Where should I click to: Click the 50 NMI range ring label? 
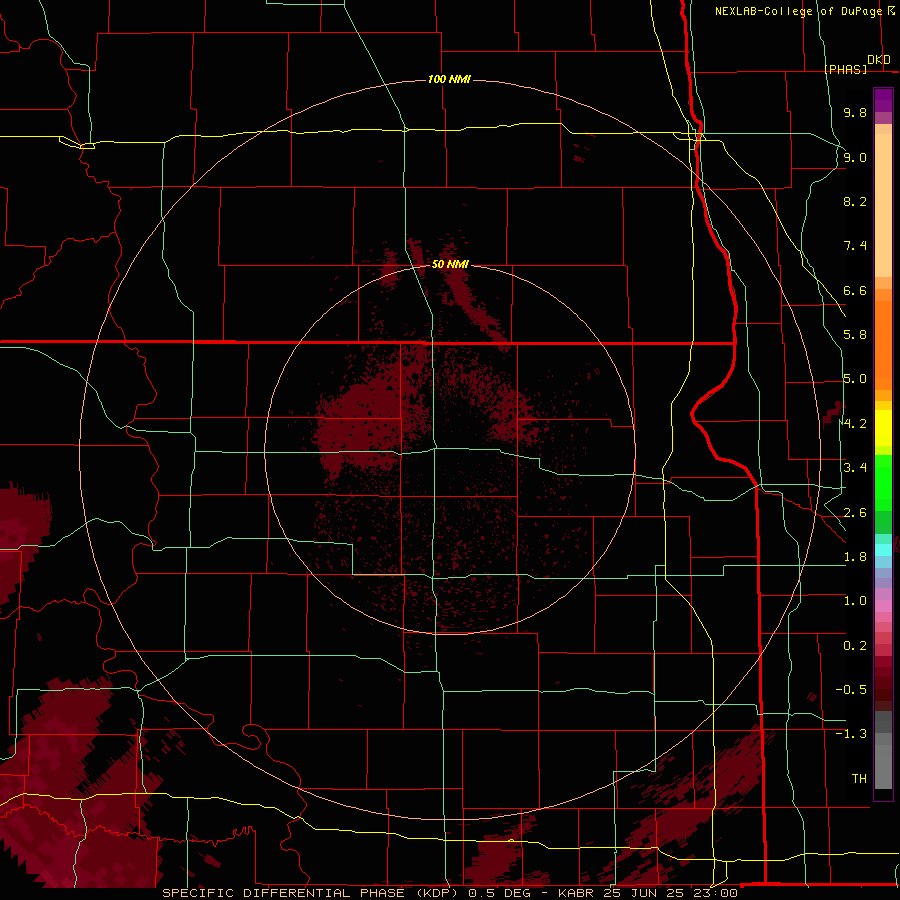click(450, 264)
